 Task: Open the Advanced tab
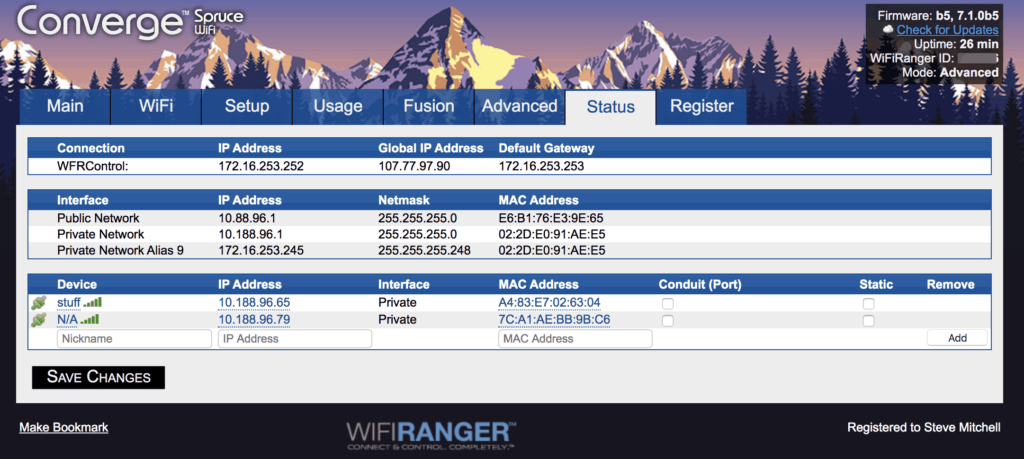click(519, 107)
